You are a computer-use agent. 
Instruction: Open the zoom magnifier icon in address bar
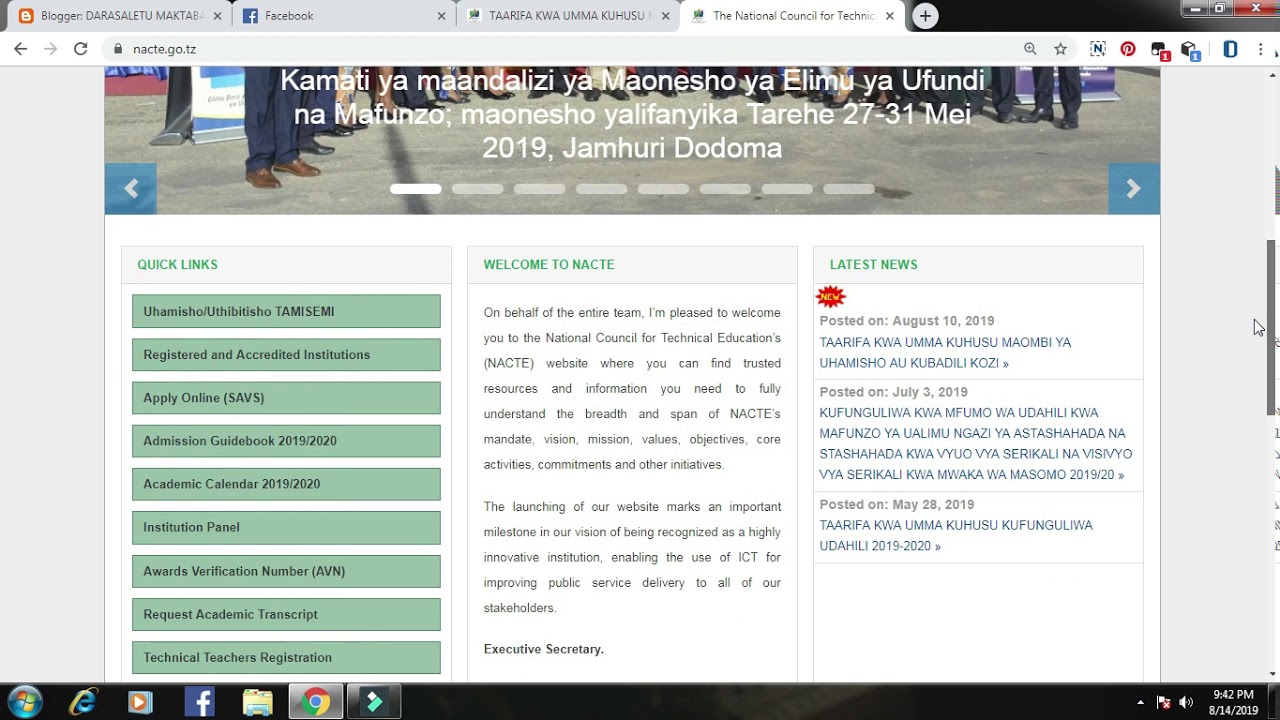[1030, 48]
